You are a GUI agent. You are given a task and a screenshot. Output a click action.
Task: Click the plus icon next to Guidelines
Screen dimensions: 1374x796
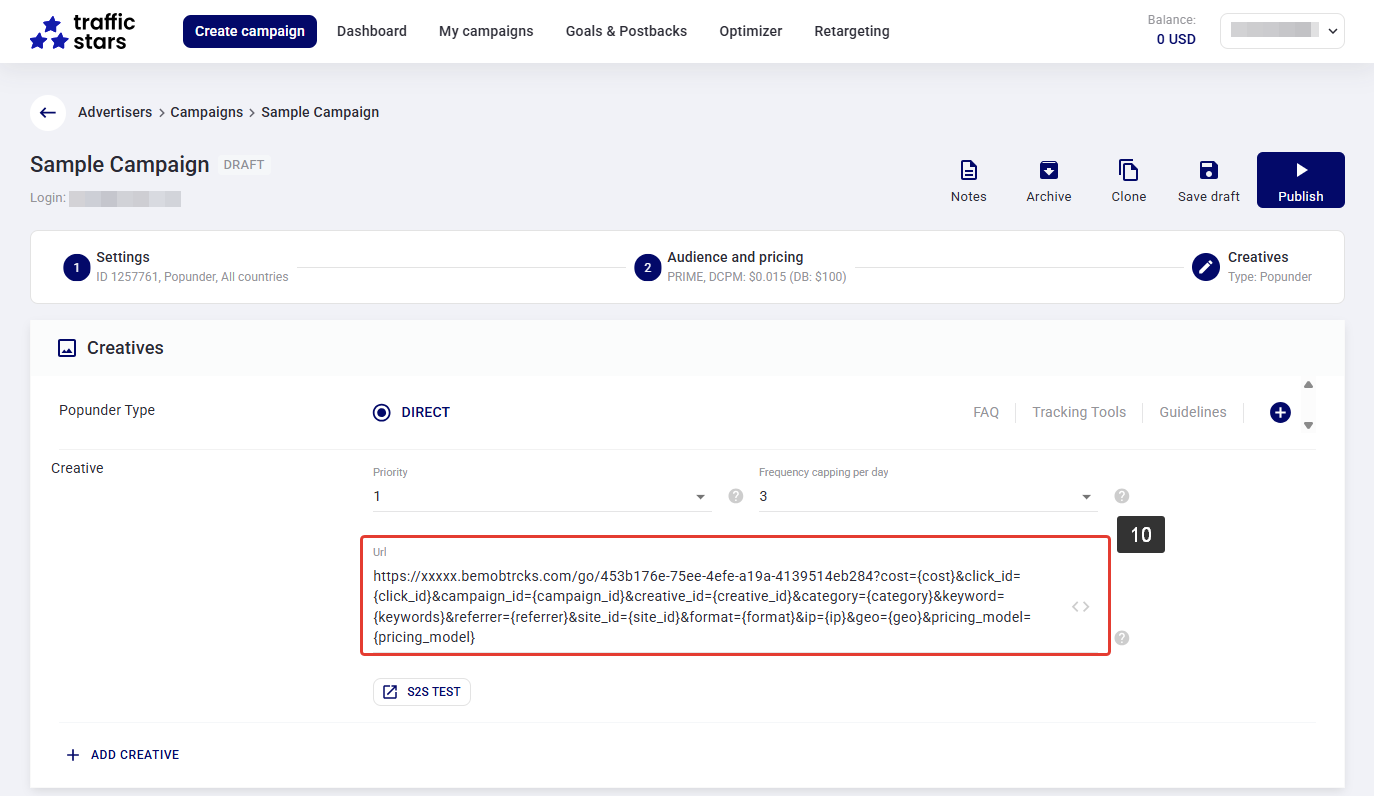pos(1280,412)
